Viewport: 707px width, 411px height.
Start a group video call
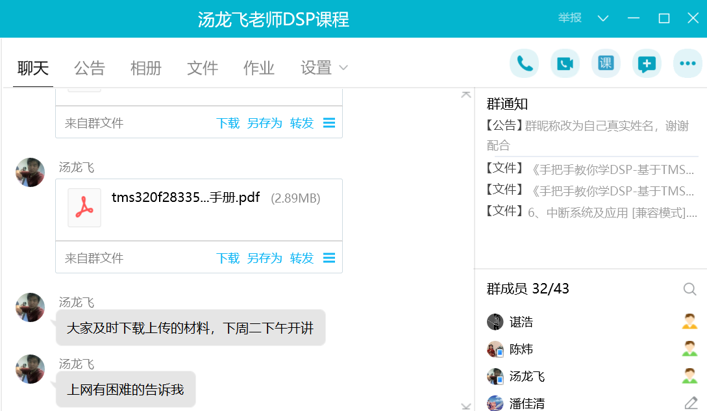tap(565, 64)
